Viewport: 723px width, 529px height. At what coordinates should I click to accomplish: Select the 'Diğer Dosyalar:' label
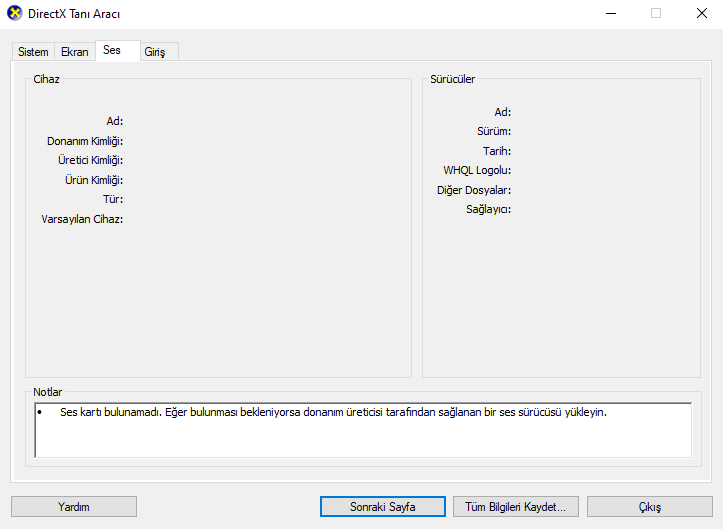[474, 190]
